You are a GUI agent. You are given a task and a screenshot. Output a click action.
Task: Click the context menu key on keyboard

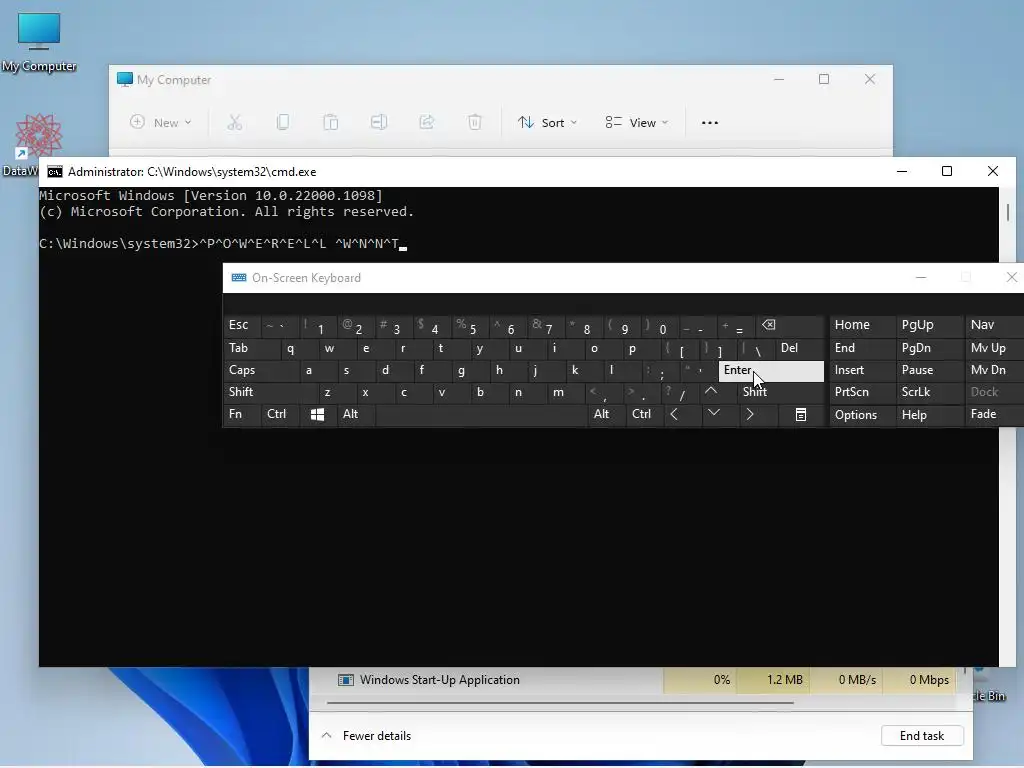point(801,414)
